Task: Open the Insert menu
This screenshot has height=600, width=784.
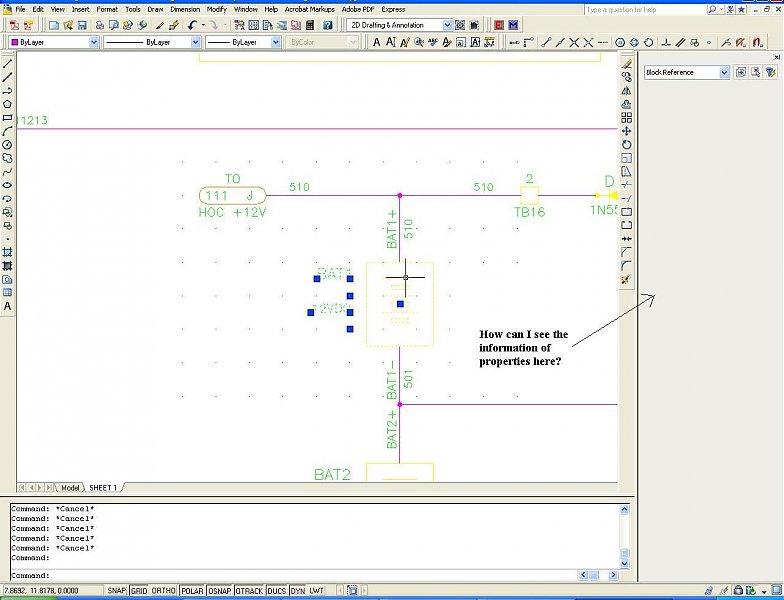Action: (80, 10)
